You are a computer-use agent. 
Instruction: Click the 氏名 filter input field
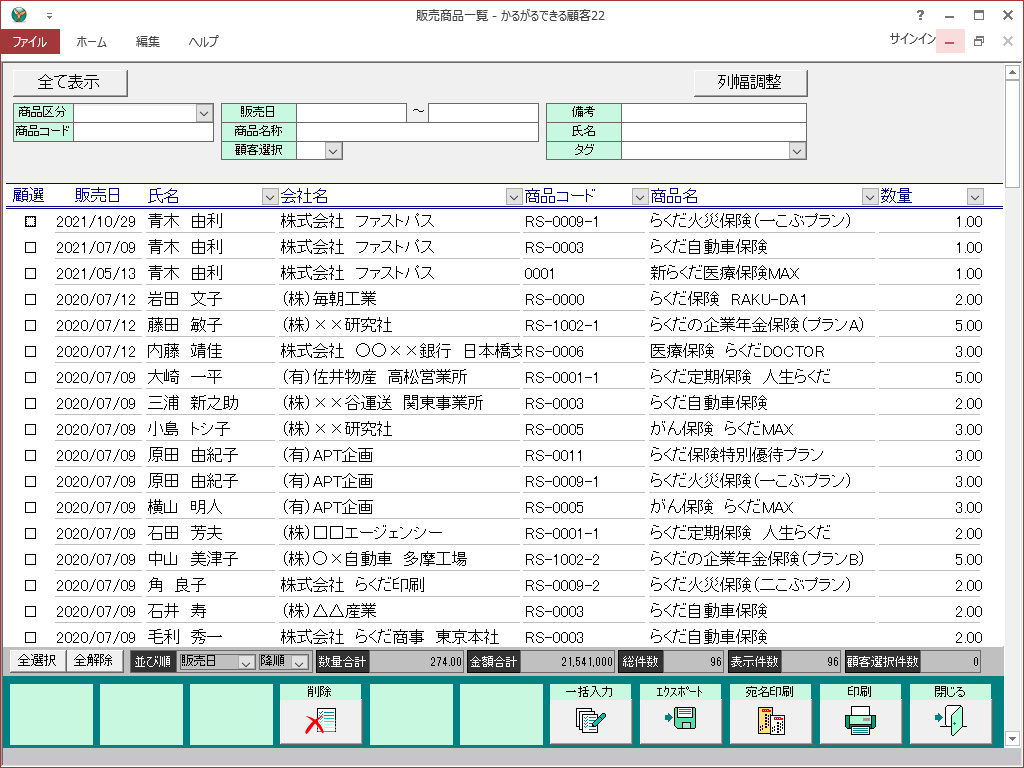(x=714, y=131)
